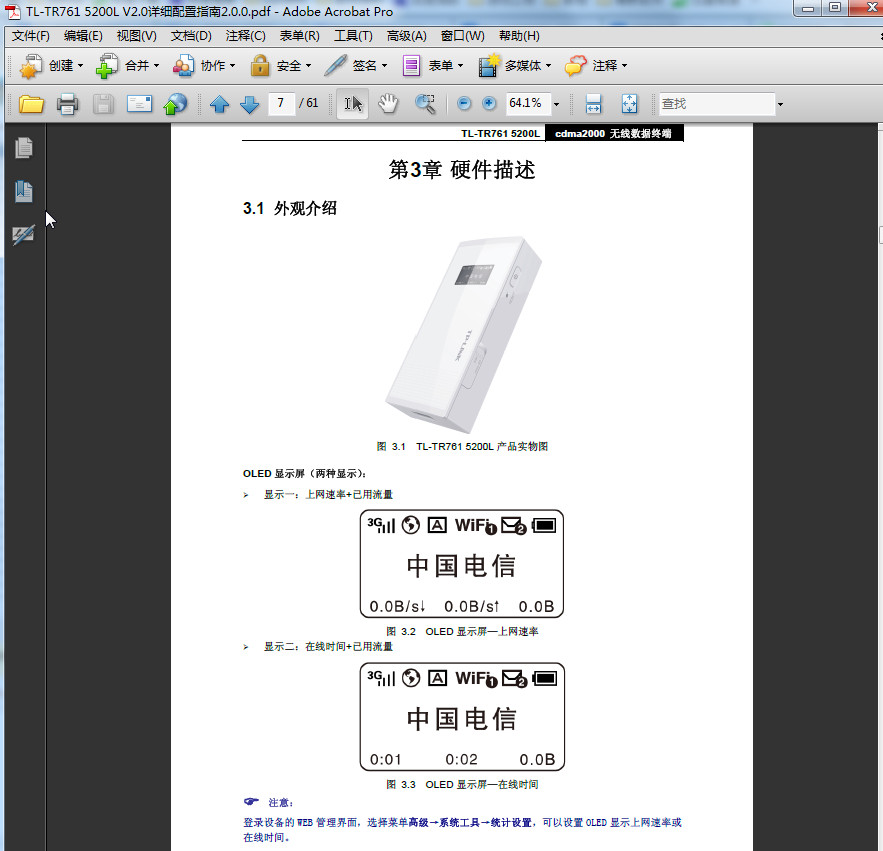The image size is (883, 851).
Task: Select the Marquee Zoom tool
Action: 425,104
